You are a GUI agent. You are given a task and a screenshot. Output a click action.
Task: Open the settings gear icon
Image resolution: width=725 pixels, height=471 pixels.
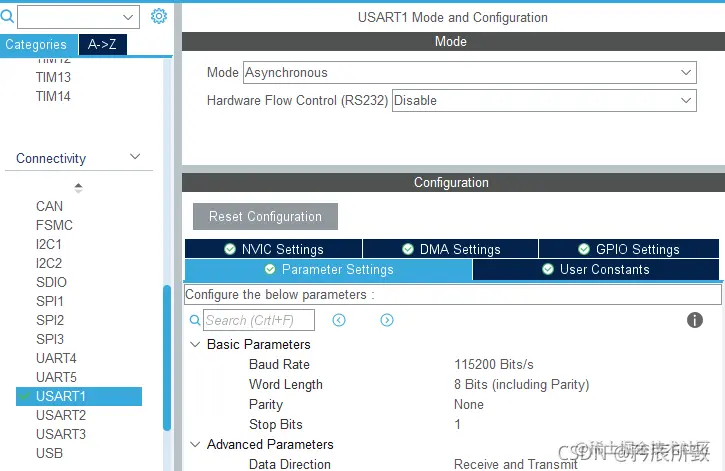[159, 16]
